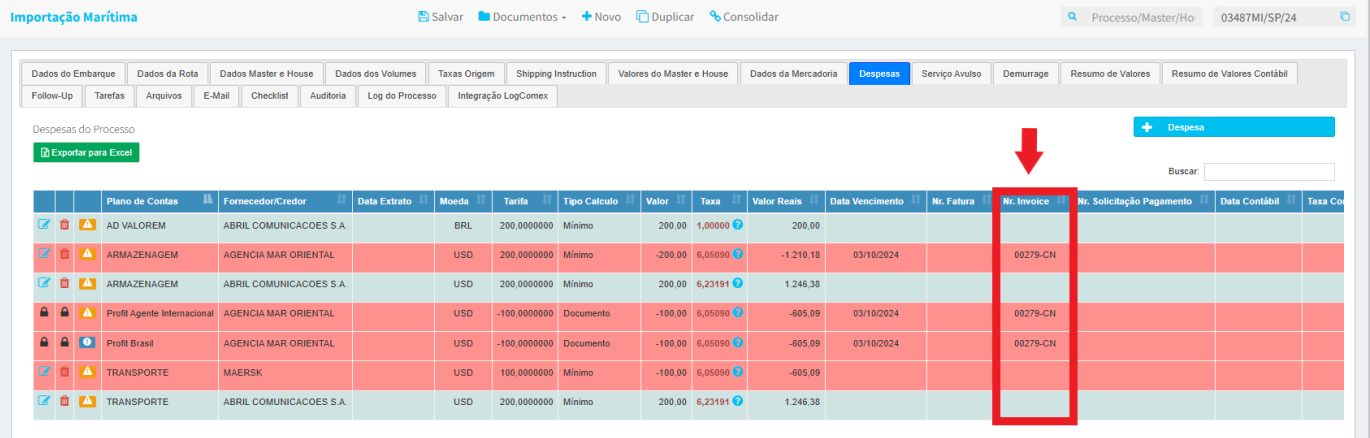
Task: Open the Checklist tab
Action: (269, 95)
